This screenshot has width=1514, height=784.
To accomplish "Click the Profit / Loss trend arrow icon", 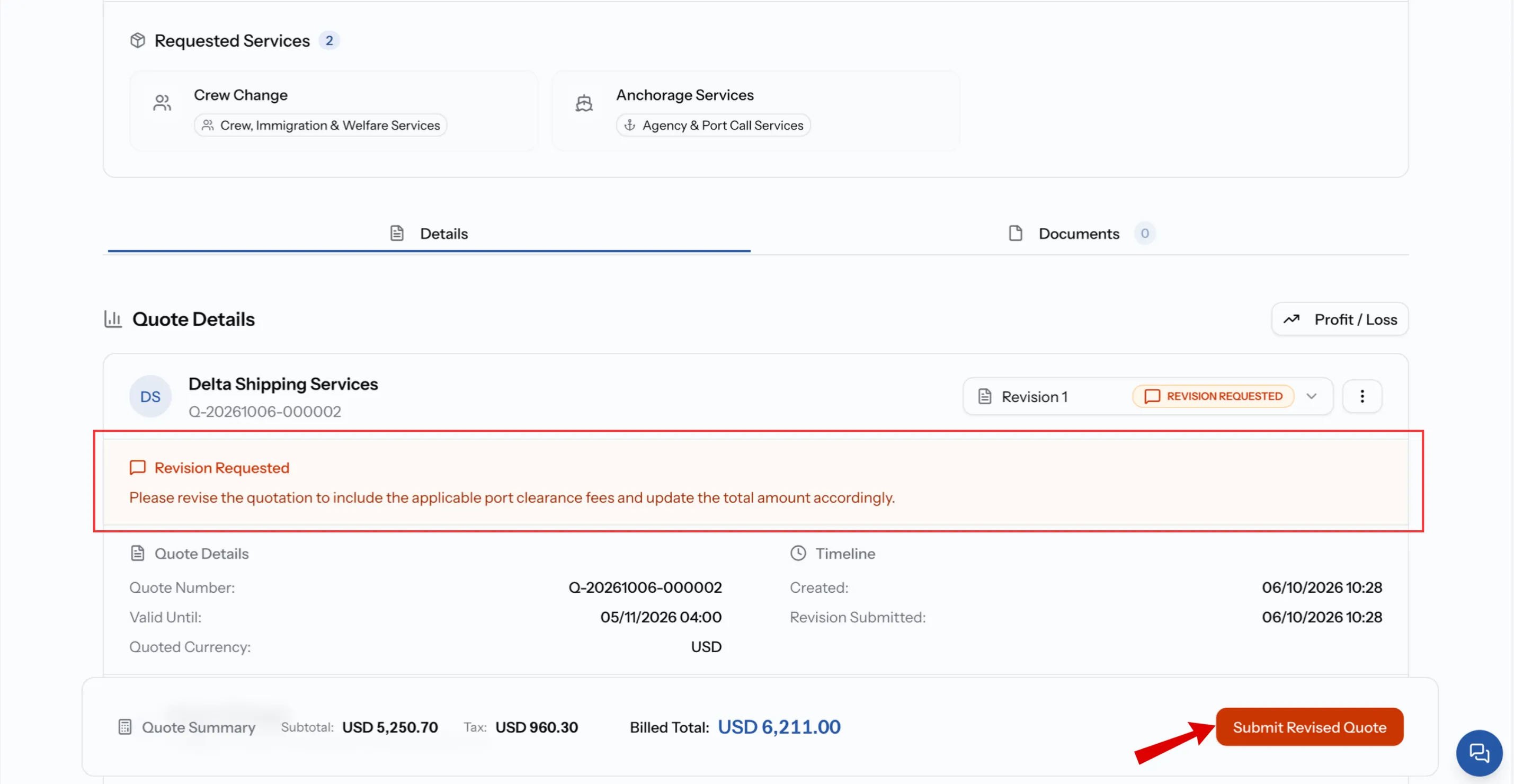I will point(1292,319).
